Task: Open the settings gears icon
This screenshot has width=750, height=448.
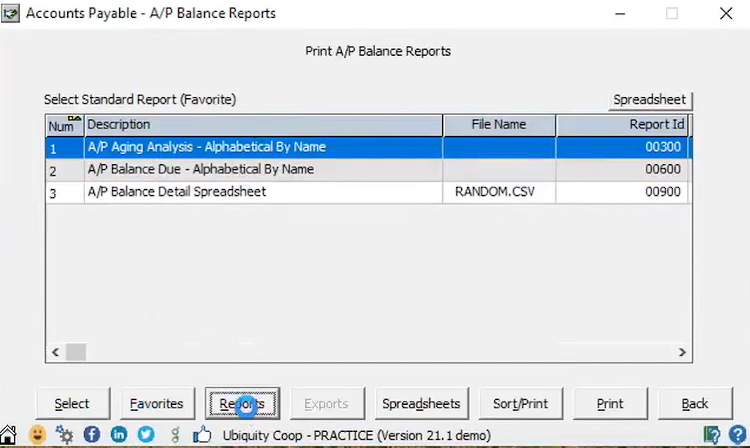Action: click(x=64, y=435)
